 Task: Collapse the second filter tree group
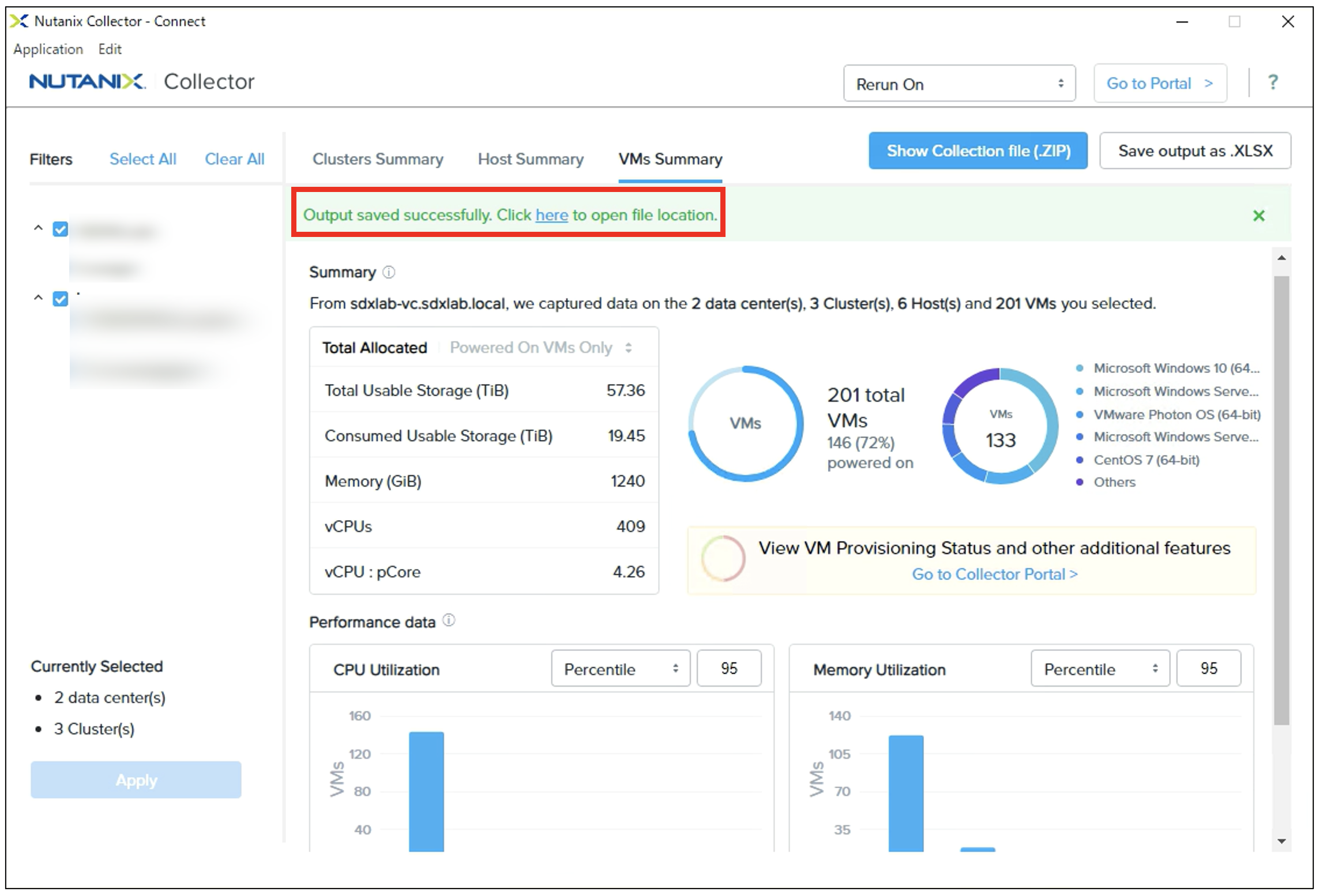point(38,298)
